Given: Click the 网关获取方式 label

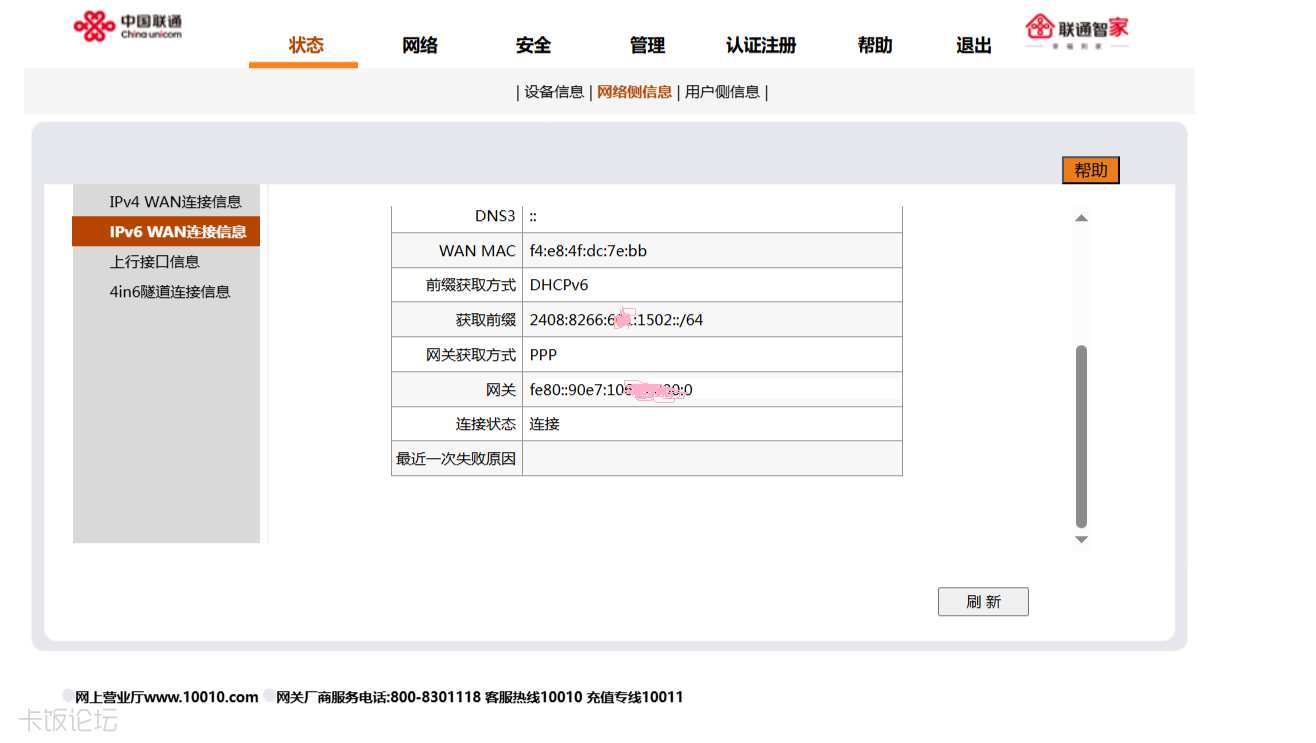Looking at the screenshot, I should coord(471,355).
